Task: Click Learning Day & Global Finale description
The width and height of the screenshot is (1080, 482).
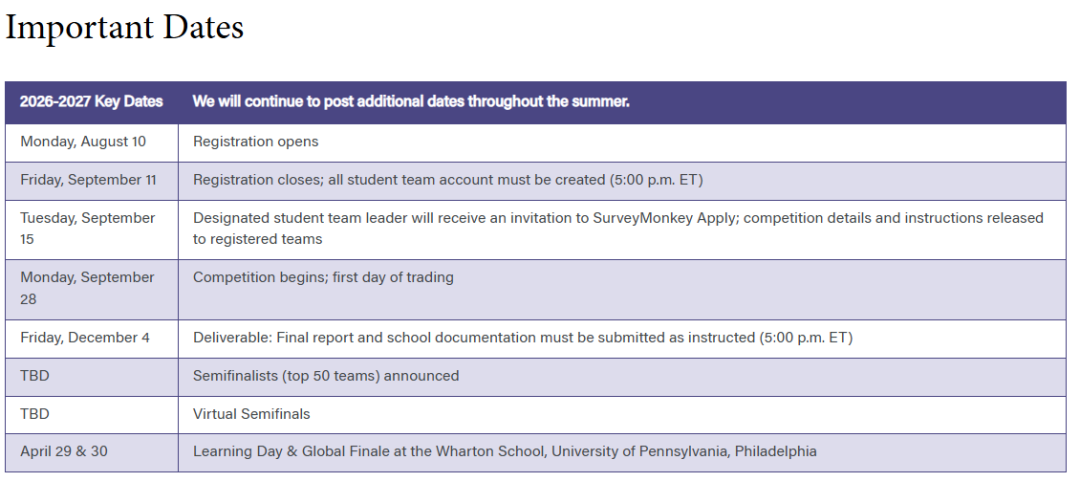Action: point(505,452)
